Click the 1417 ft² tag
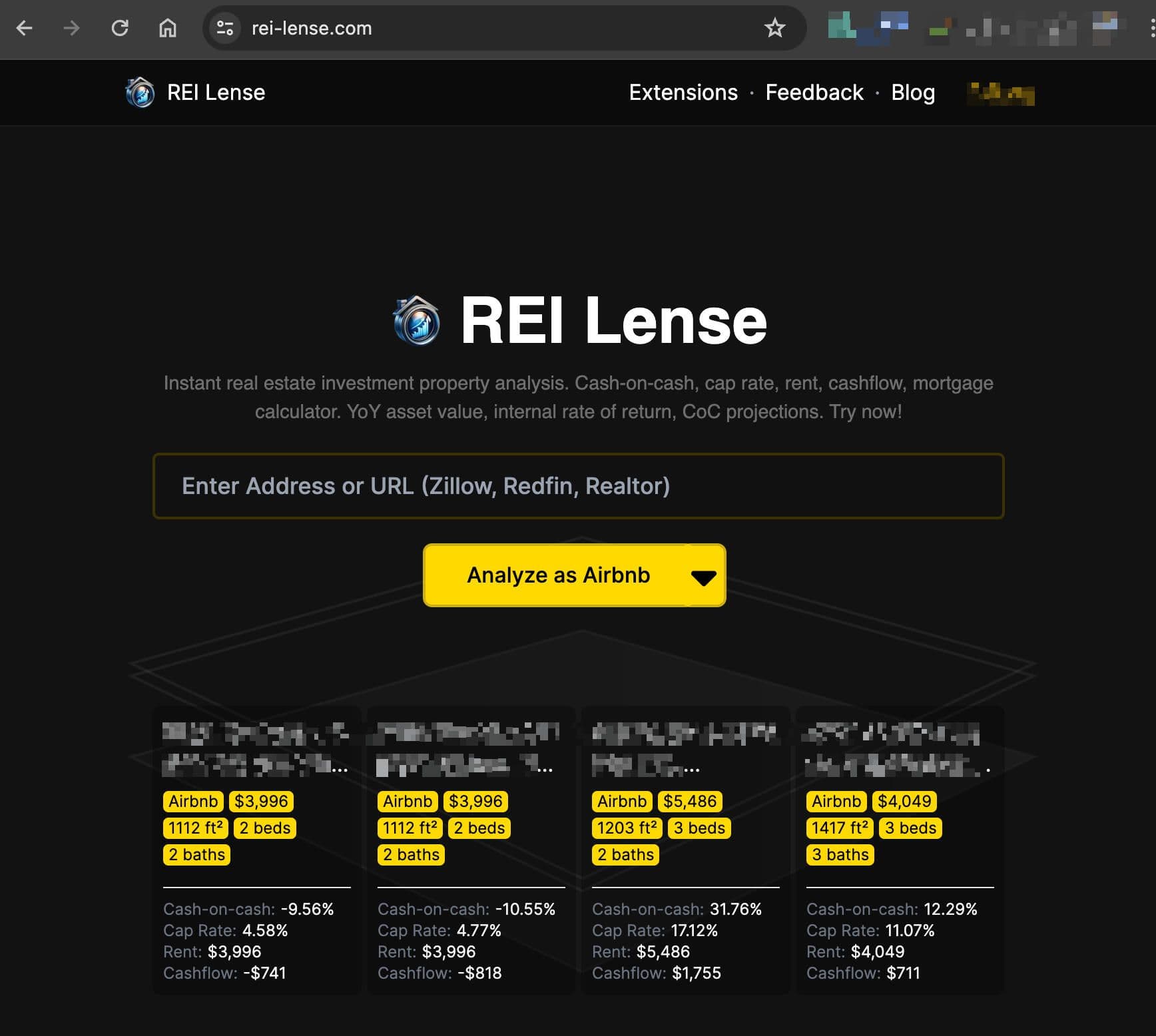Image resolution: width=1156 pixels, height=1036 pixels. click(x=840, y=828)
